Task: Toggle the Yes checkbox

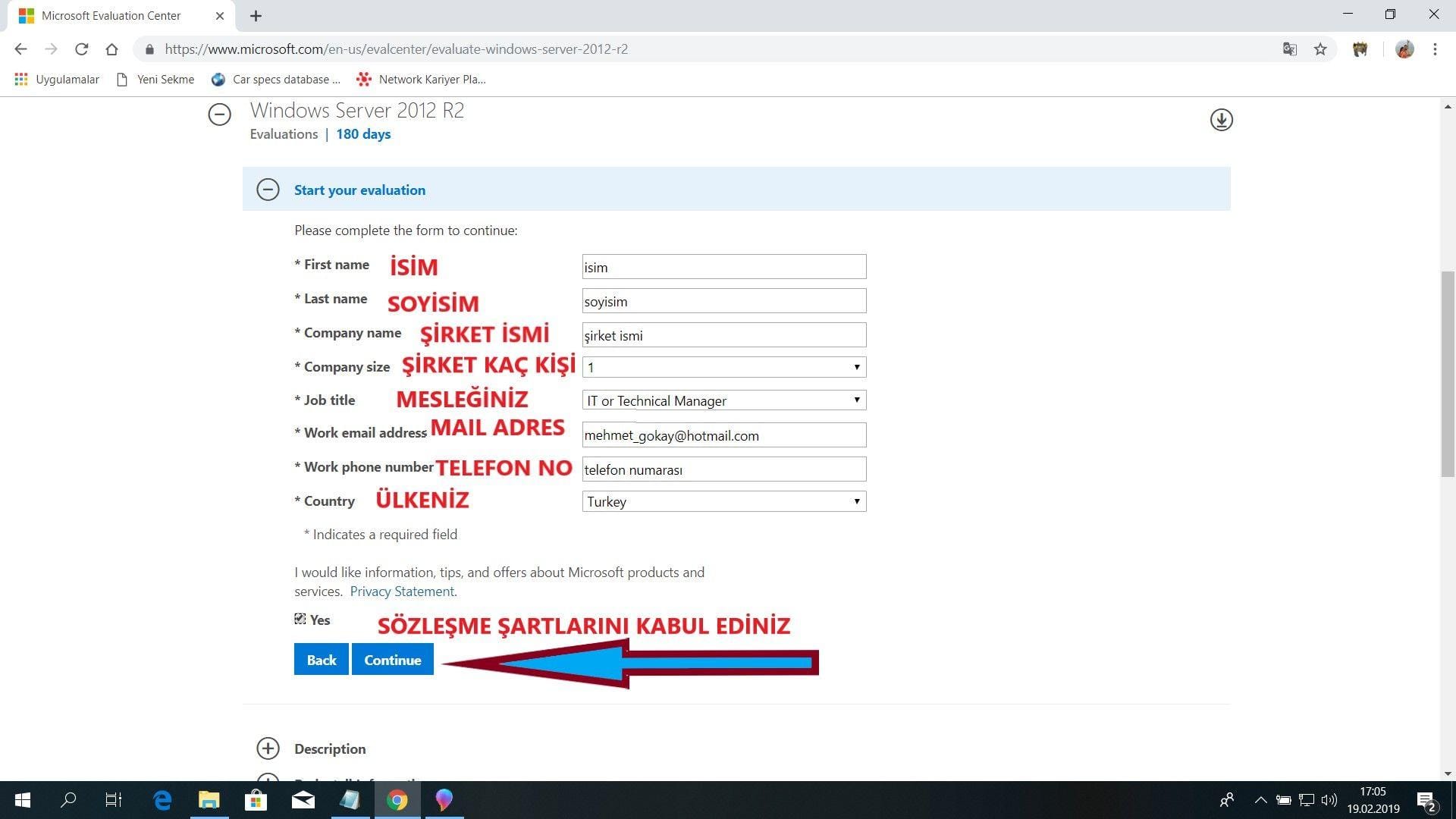Action: point(300,619)
